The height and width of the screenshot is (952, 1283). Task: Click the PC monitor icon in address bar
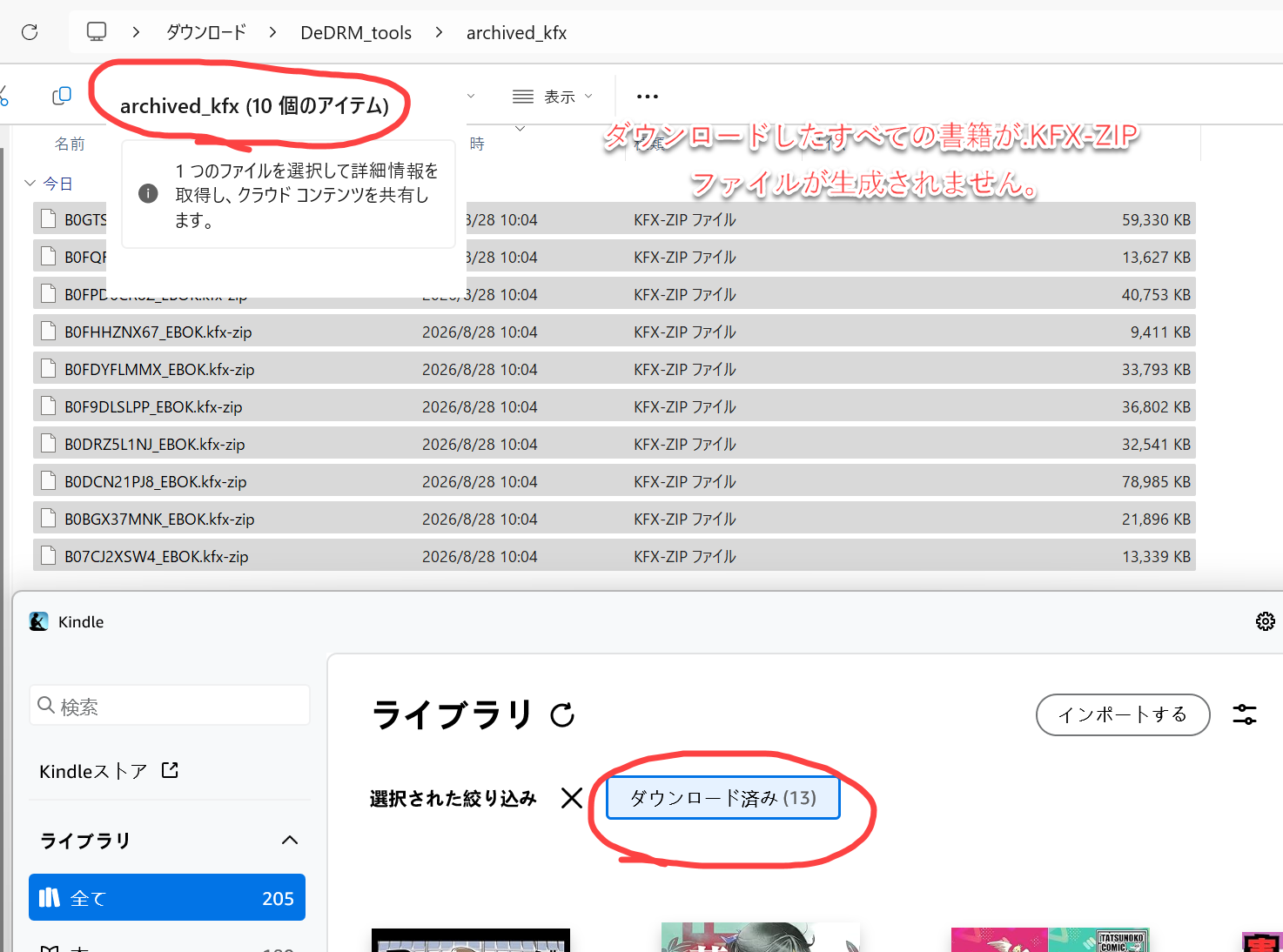(97, 32)
